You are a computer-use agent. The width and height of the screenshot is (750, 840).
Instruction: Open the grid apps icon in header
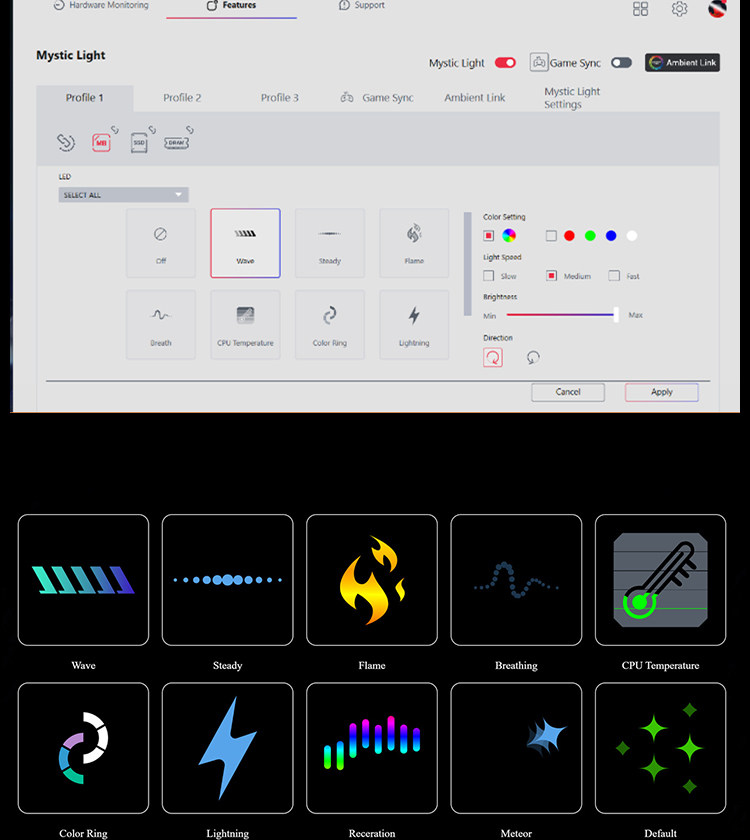[641, 9]
